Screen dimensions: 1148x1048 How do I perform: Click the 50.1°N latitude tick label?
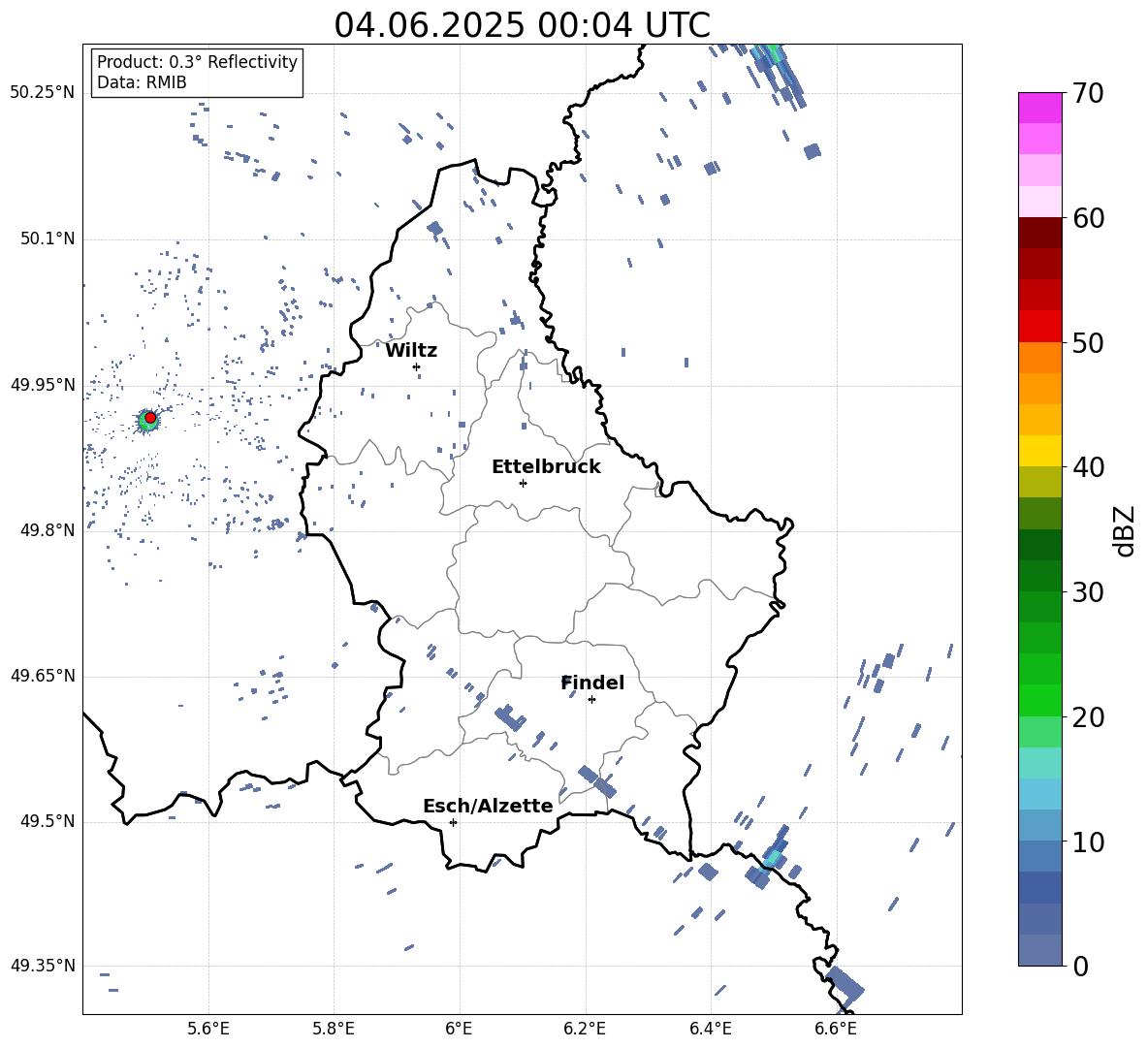point(47,239)
